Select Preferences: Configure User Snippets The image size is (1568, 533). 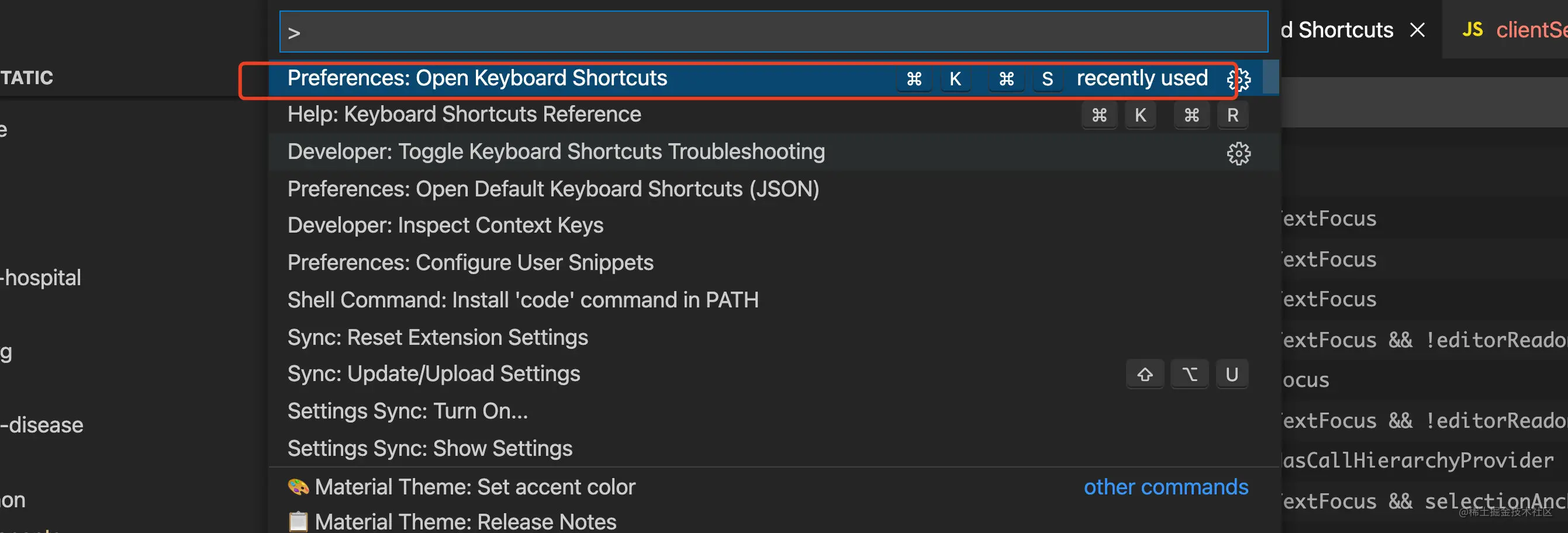pyautogui.click(x=470, y=263)
